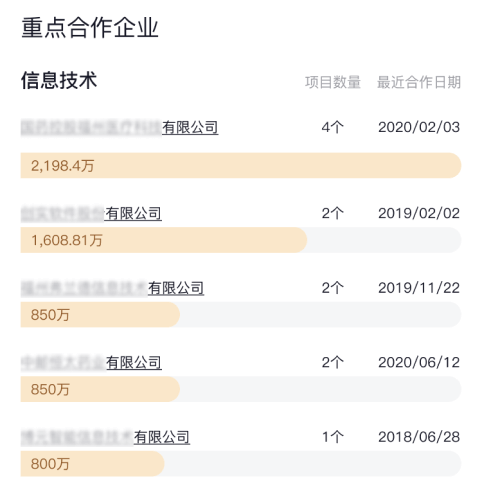Click the 4个 project count
The image size is (482, 480).
tap(333, 127)
